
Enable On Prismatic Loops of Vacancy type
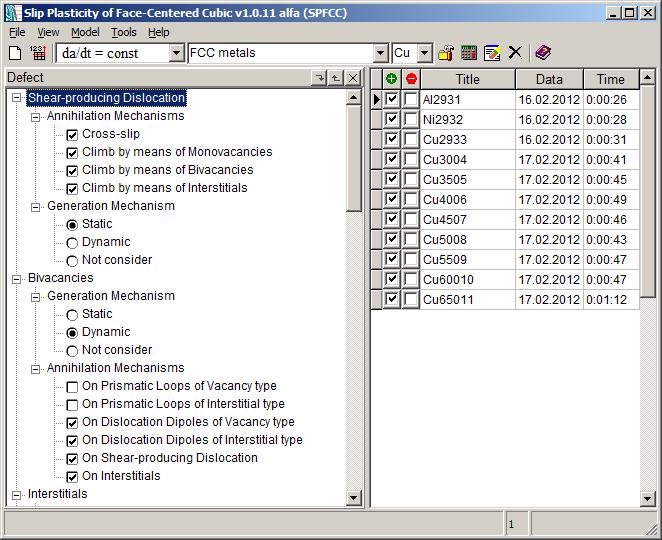[x=72, y=387]
